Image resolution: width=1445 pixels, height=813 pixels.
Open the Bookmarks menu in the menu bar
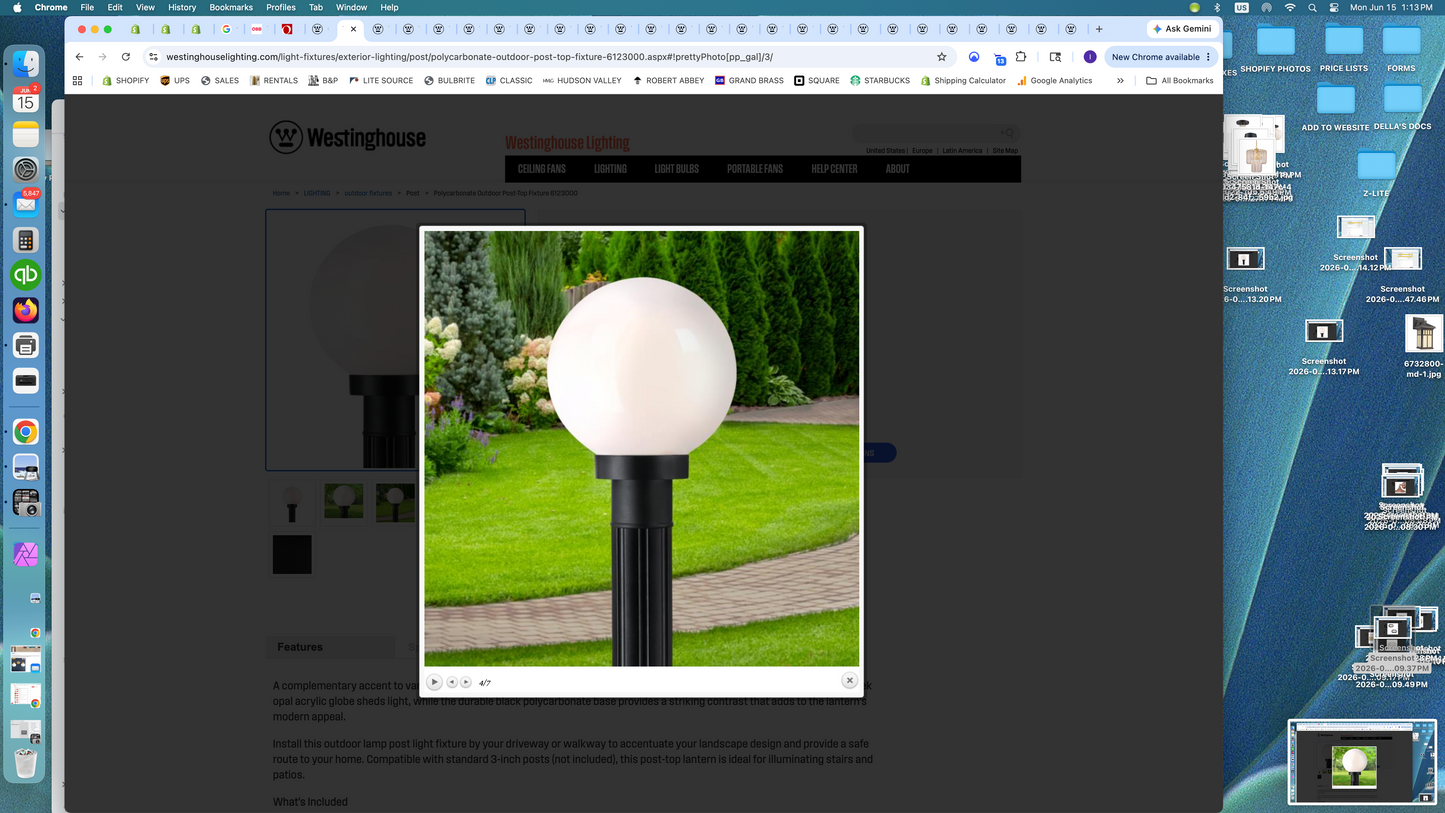point(231,7)
